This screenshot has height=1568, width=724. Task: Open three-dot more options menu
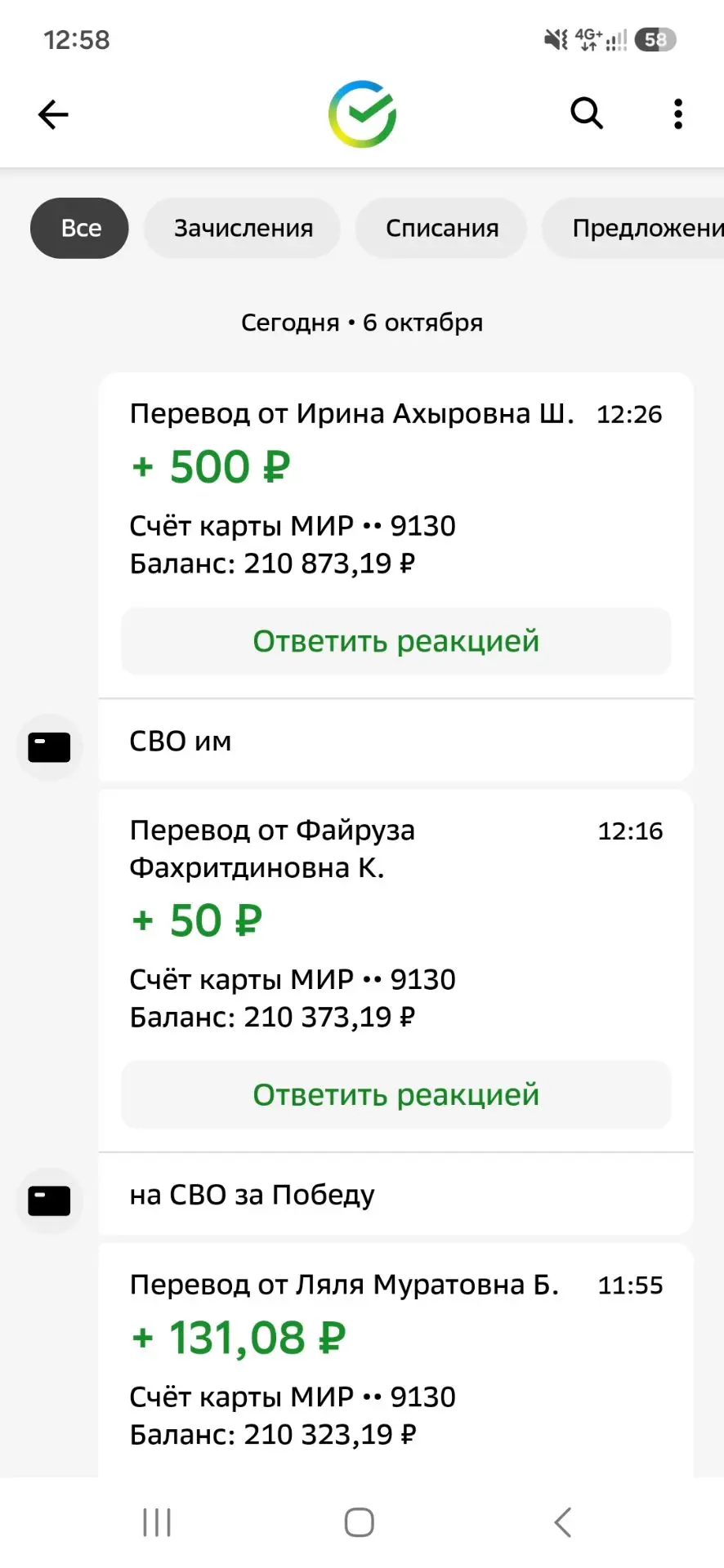pyautogui.click(x=677, y=114)
